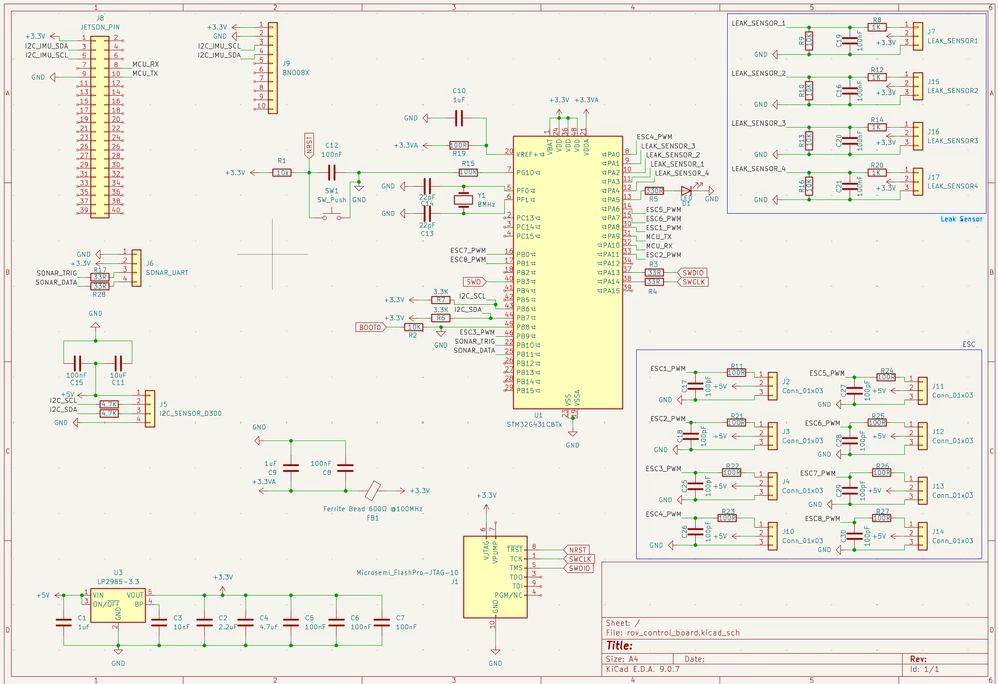Click the 'ESC1_PWM' net label in the ESC box
998x684 pixels.
(x=668, y=368)
